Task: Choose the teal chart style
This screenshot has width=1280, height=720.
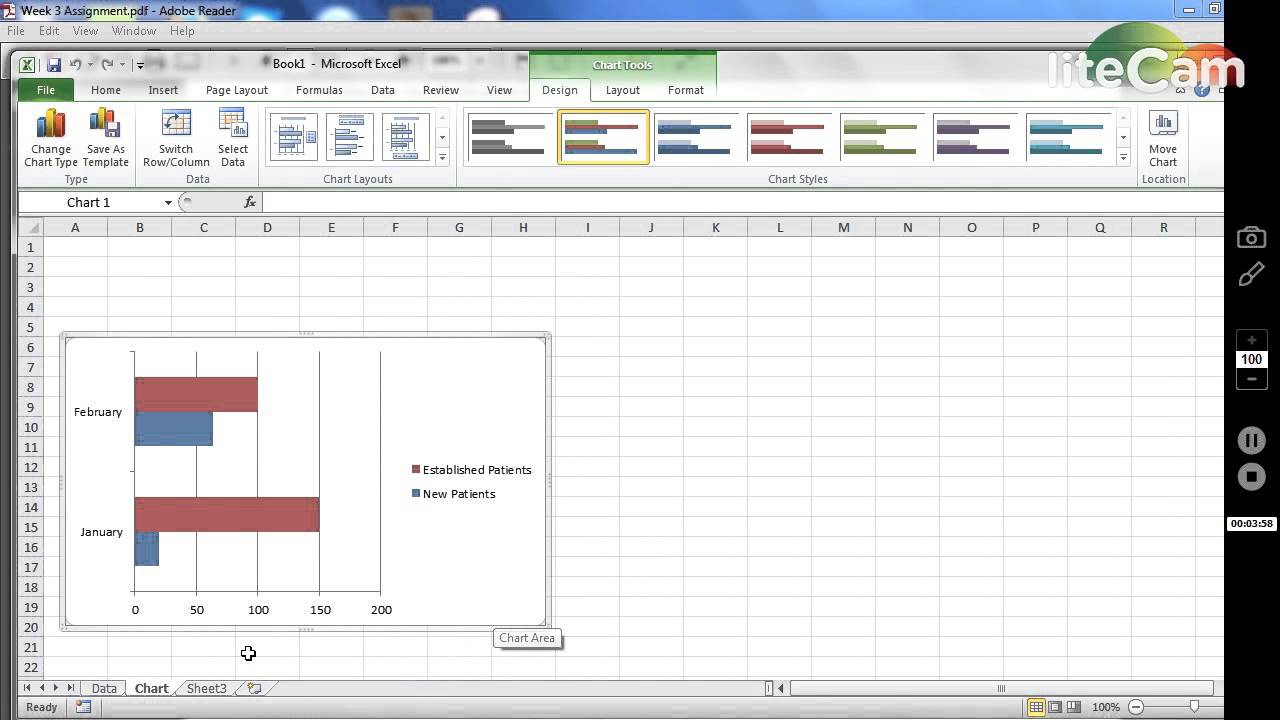Action: click(1067, 137)
